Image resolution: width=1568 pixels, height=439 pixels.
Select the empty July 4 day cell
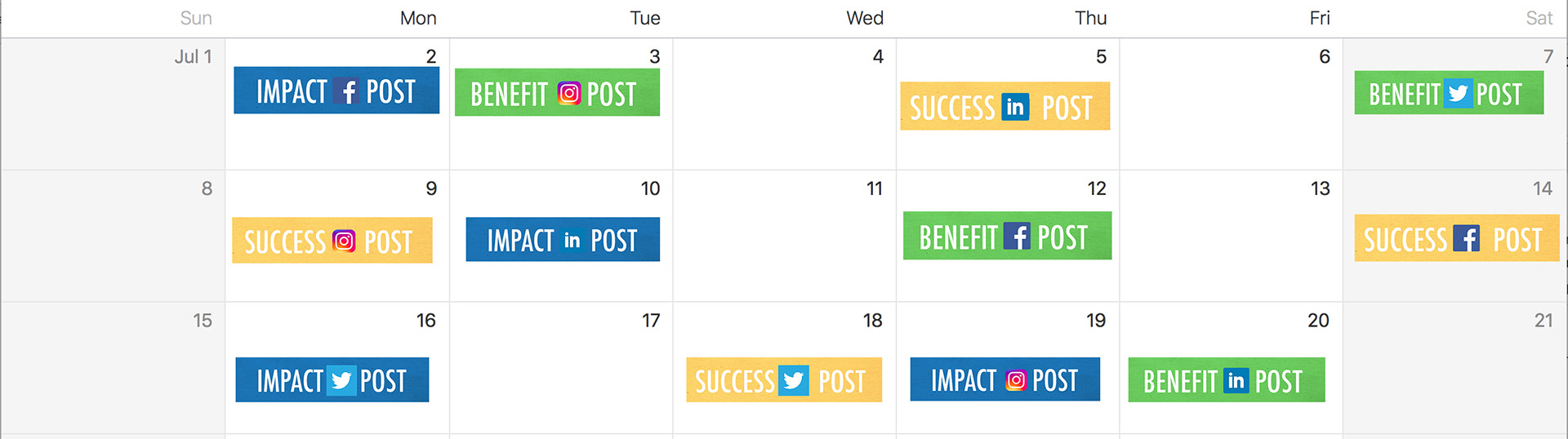pos(785,104)
